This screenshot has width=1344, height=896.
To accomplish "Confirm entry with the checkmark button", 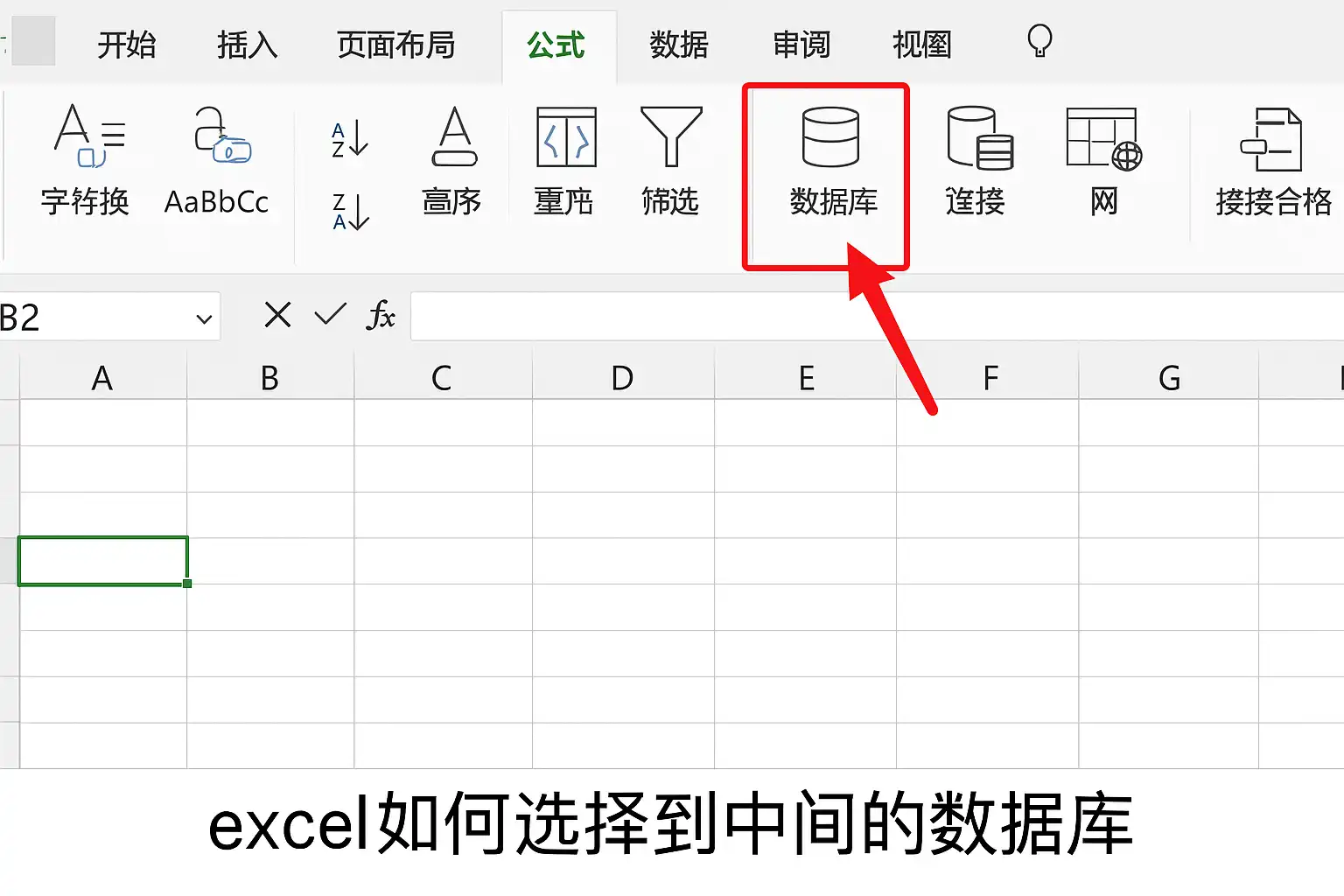I will click(x=330, y=314).
